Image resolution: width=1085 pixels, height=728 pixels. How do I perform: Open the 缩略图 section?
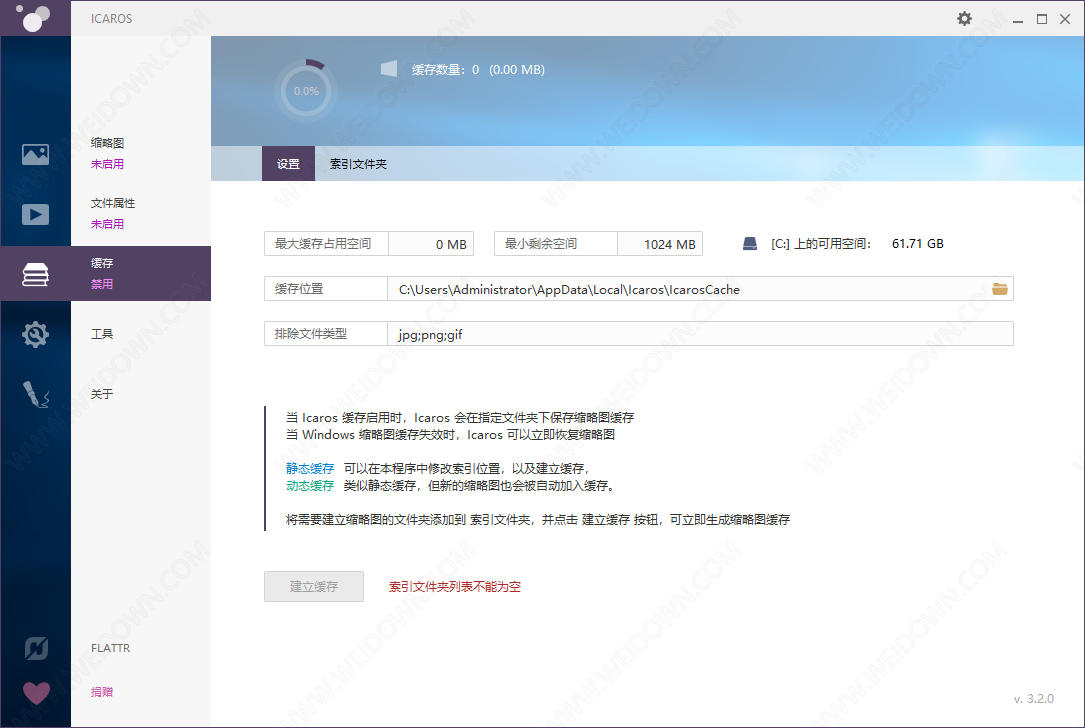(107, 143)
